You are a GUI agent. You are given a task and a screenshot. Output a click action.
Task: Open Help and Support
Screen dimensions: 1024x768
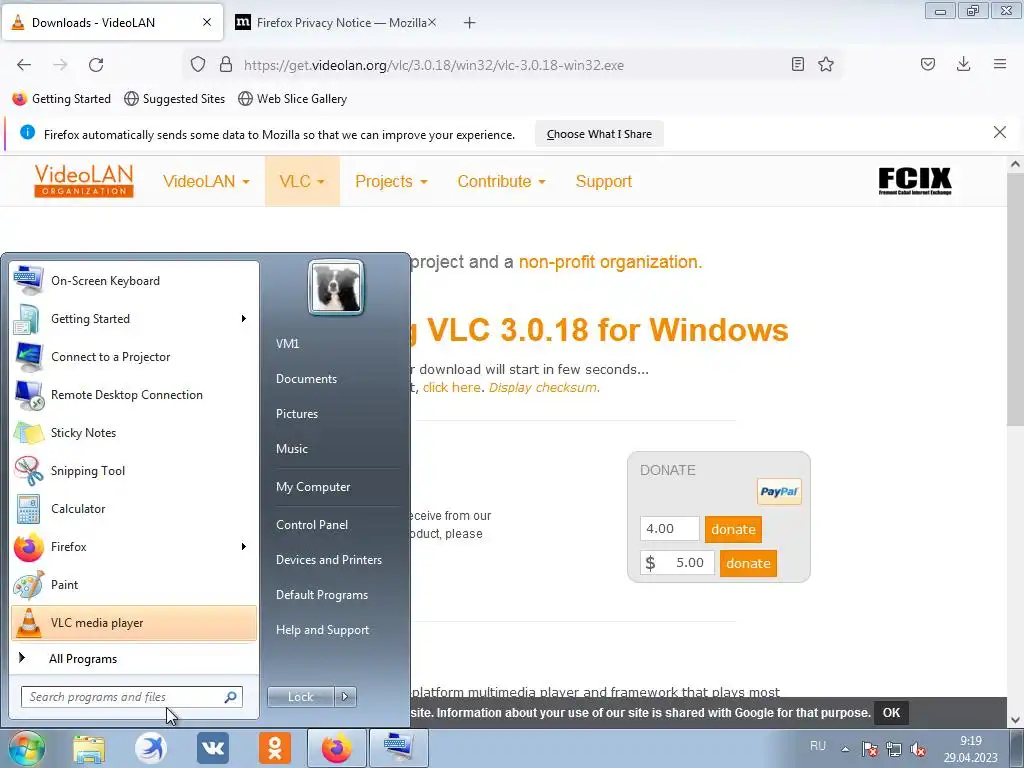point(323,630)
